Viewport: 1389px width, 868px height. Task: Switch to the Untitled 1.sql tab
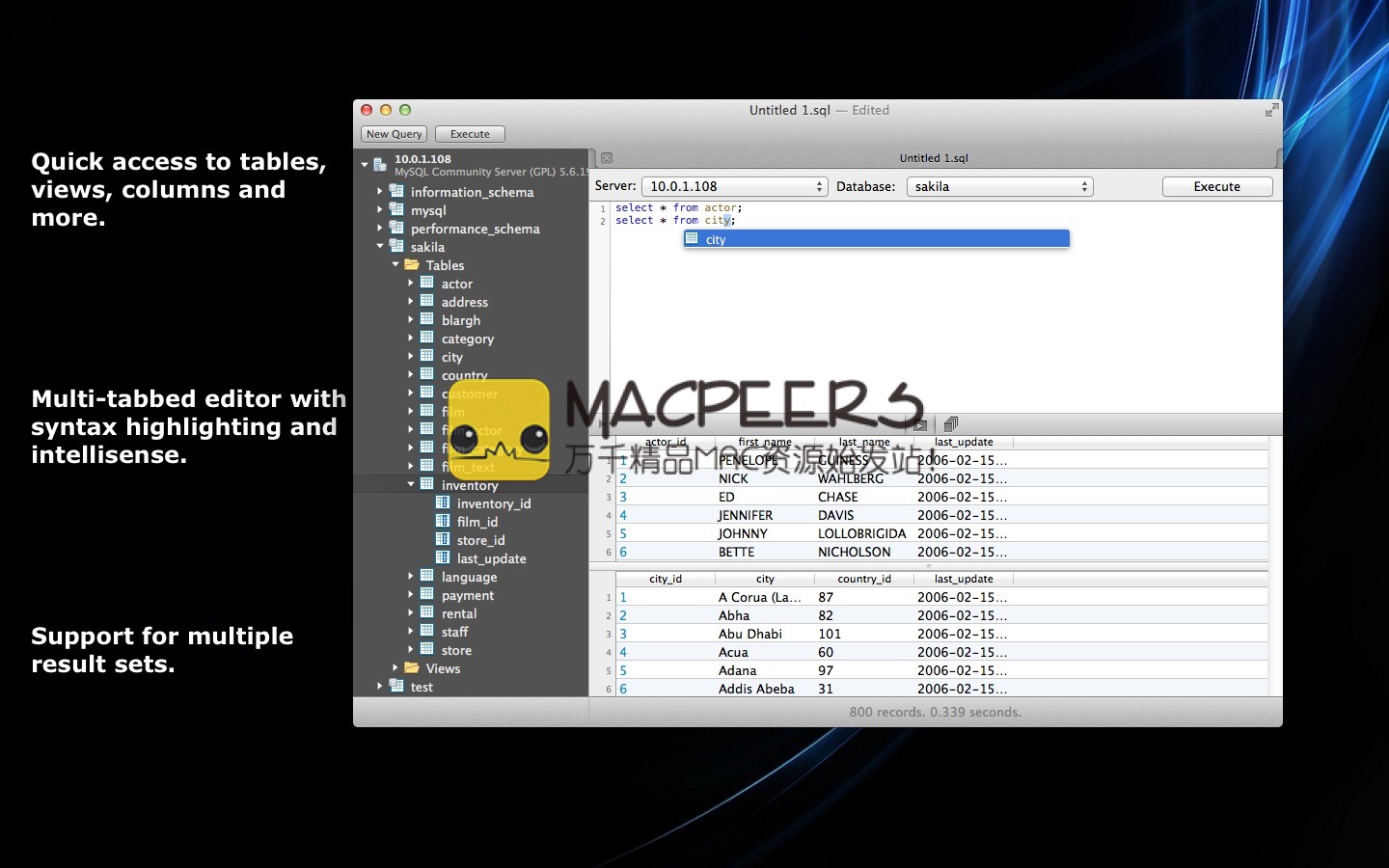click(933, 158)
